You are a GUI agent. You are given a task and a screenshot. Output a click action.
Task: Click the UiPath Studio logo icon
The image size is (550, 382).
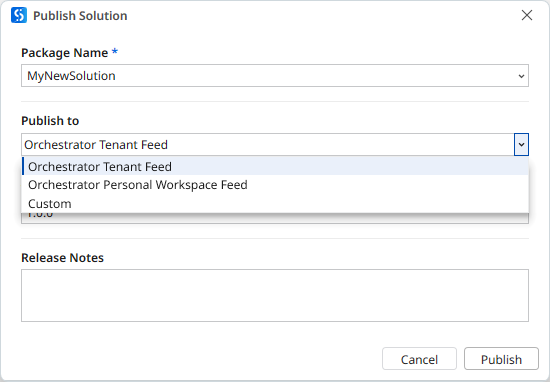pyautogui.click(x=19, y=15)
